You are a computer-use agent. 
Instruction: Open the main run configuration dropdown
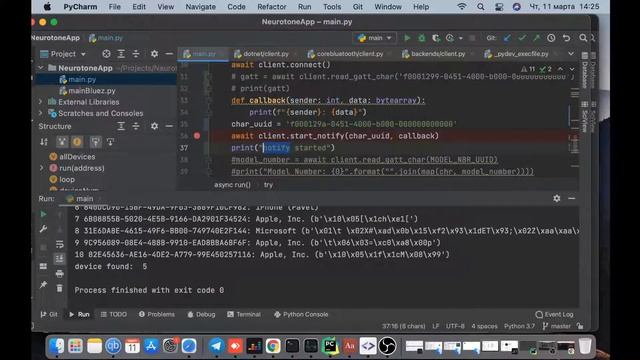pyautogui.click(x=374, y=38)
